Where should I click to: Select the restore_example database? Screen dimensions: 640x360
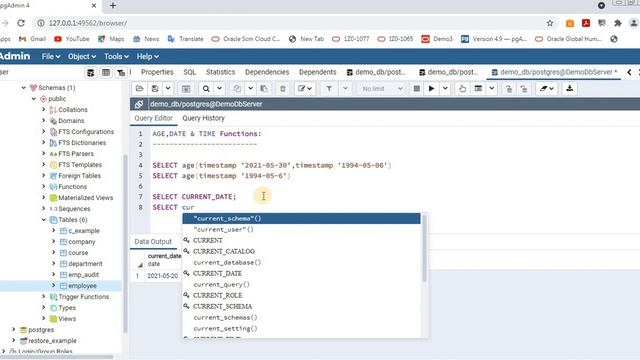(52, 341)
